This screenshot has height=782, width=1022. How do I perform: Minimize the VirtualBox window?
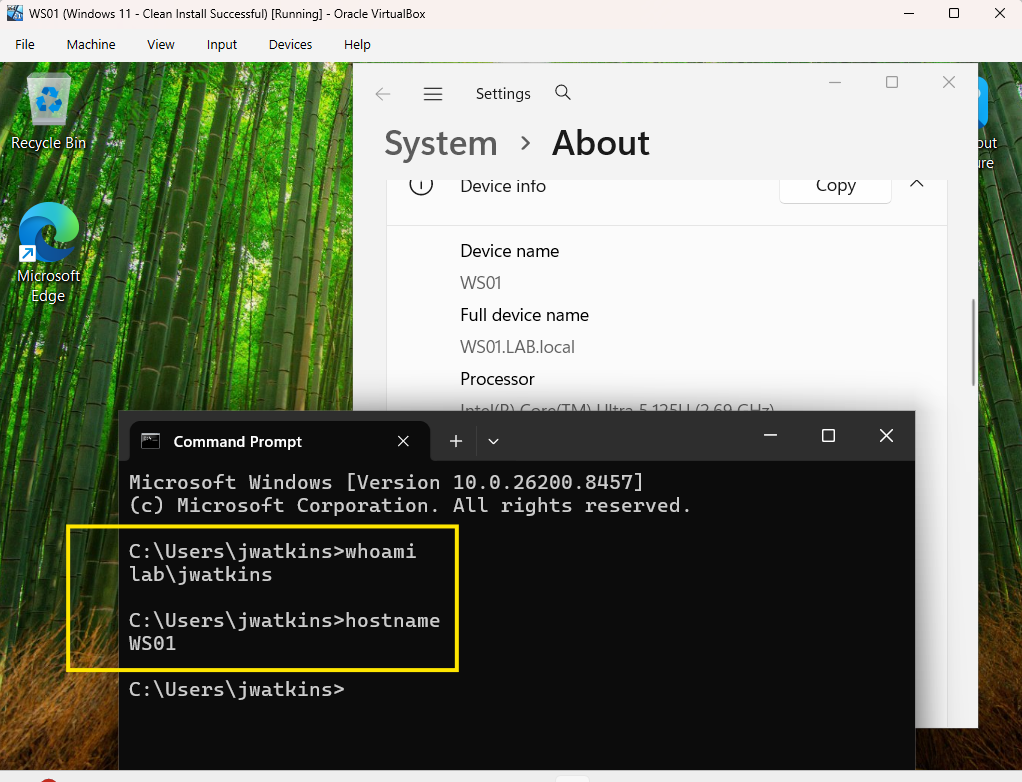909,13
